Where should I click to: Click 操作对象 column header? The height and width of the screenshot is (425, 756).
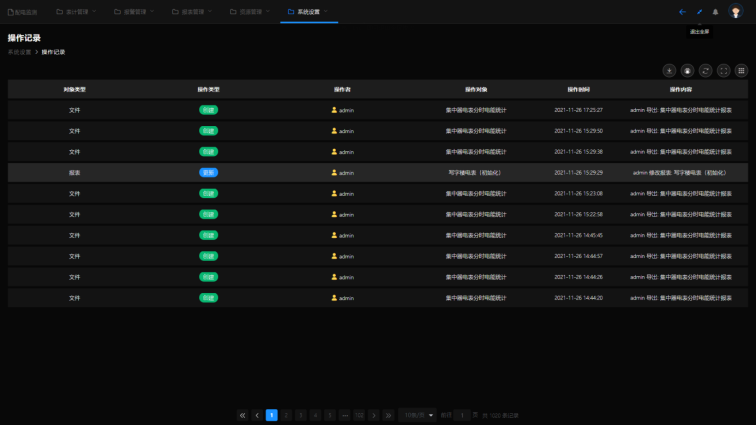pyautogui.click(x=476, y=90)
